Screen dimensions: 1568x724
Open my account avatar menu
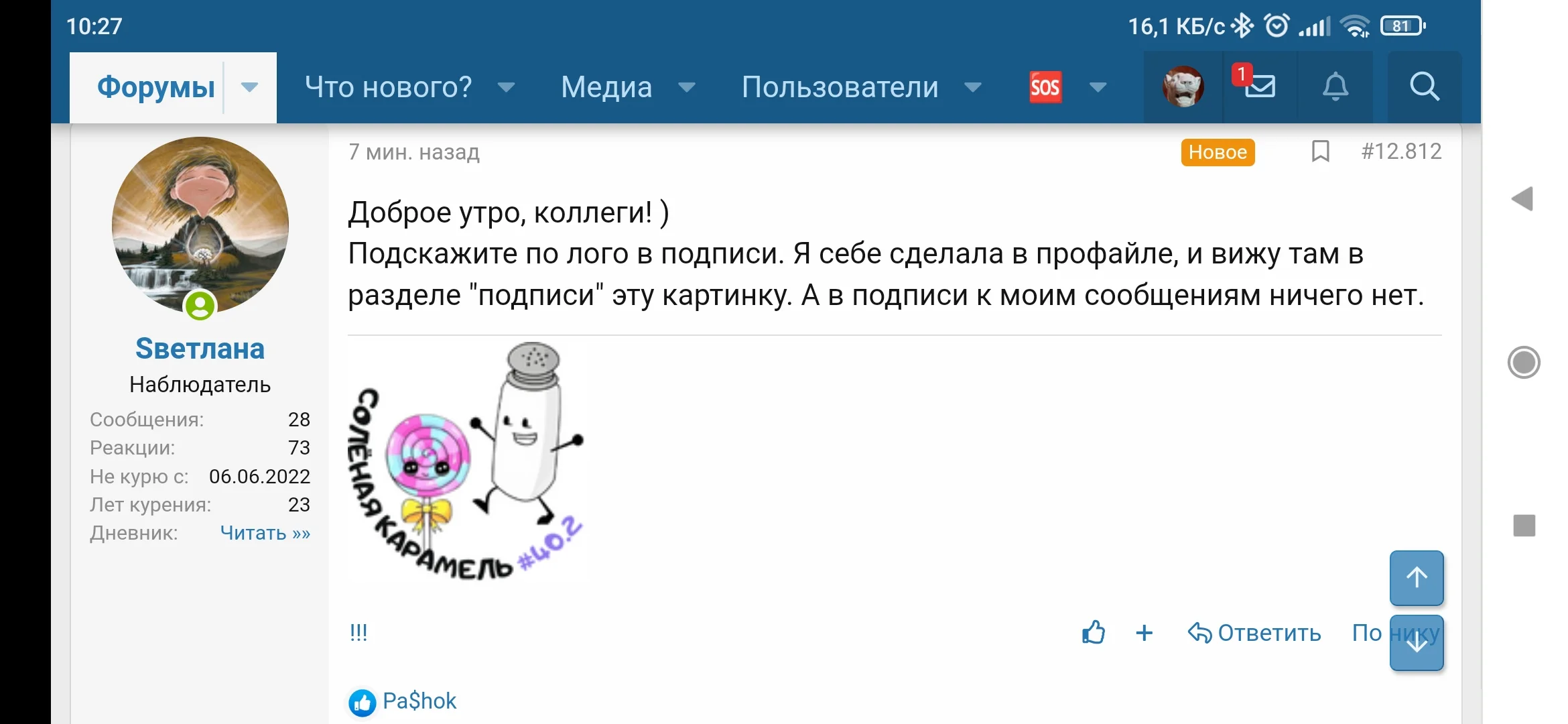tap(1183, 86)
